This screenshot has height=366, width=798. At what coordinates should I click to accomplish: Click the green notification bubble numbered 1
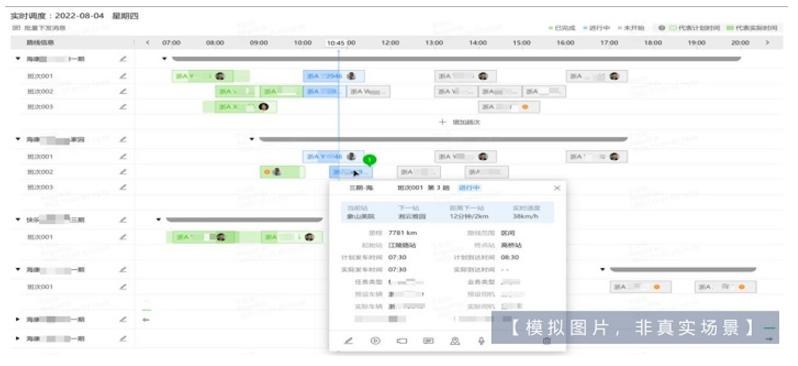coord(370,160)
